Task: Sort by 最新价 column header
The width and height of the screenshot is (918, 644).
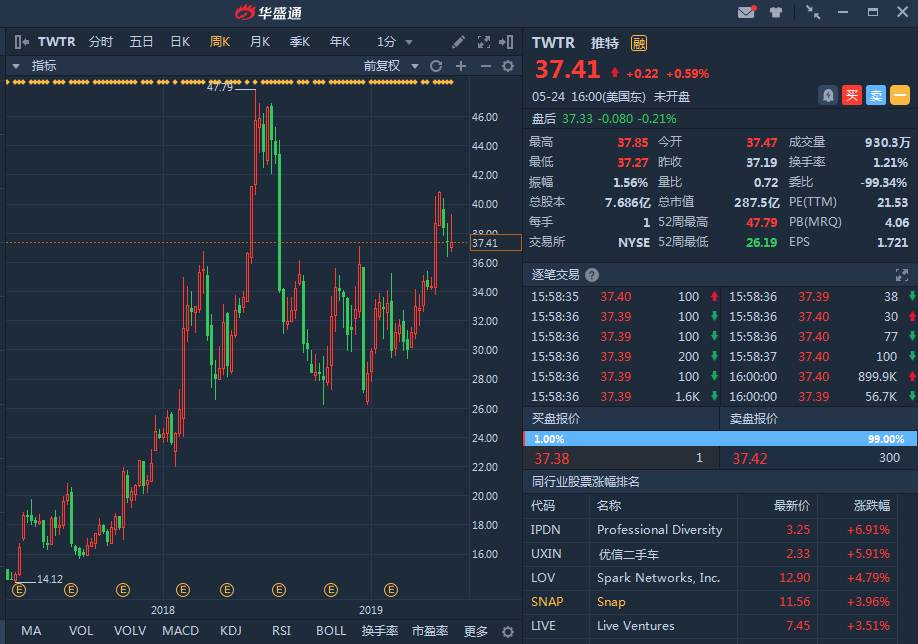Action: point(792,506)
